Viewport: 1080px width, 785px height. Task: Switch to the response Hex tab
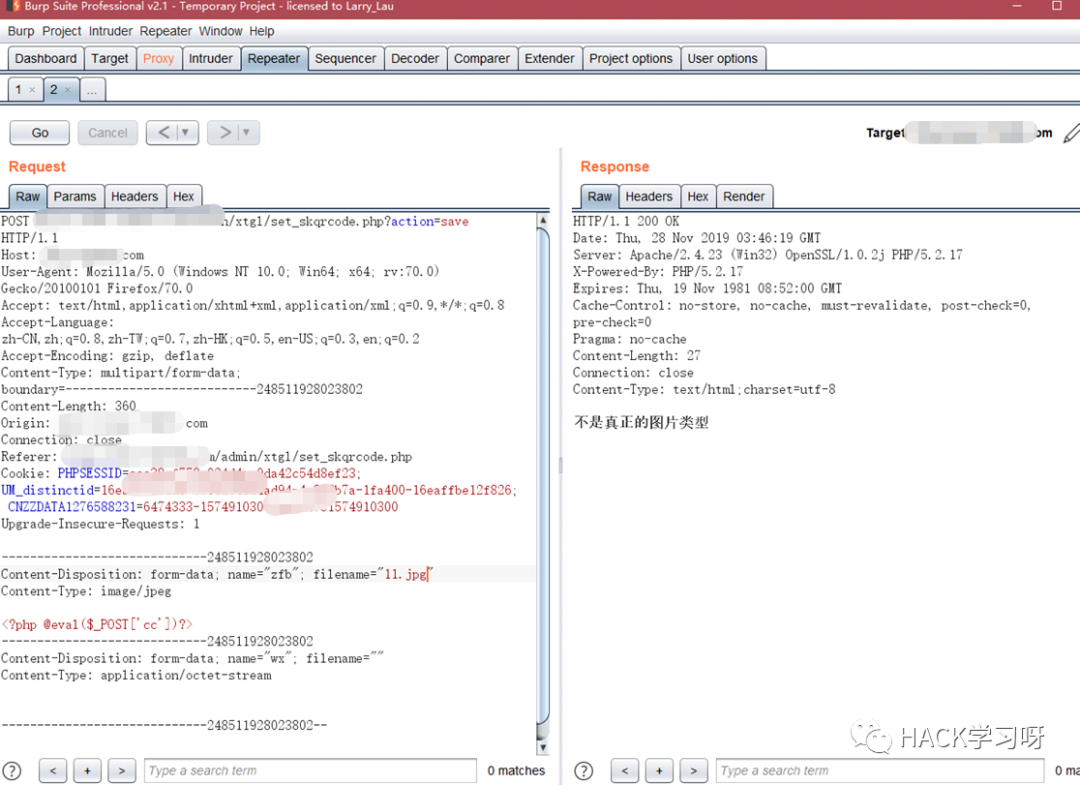coord(698,196)
